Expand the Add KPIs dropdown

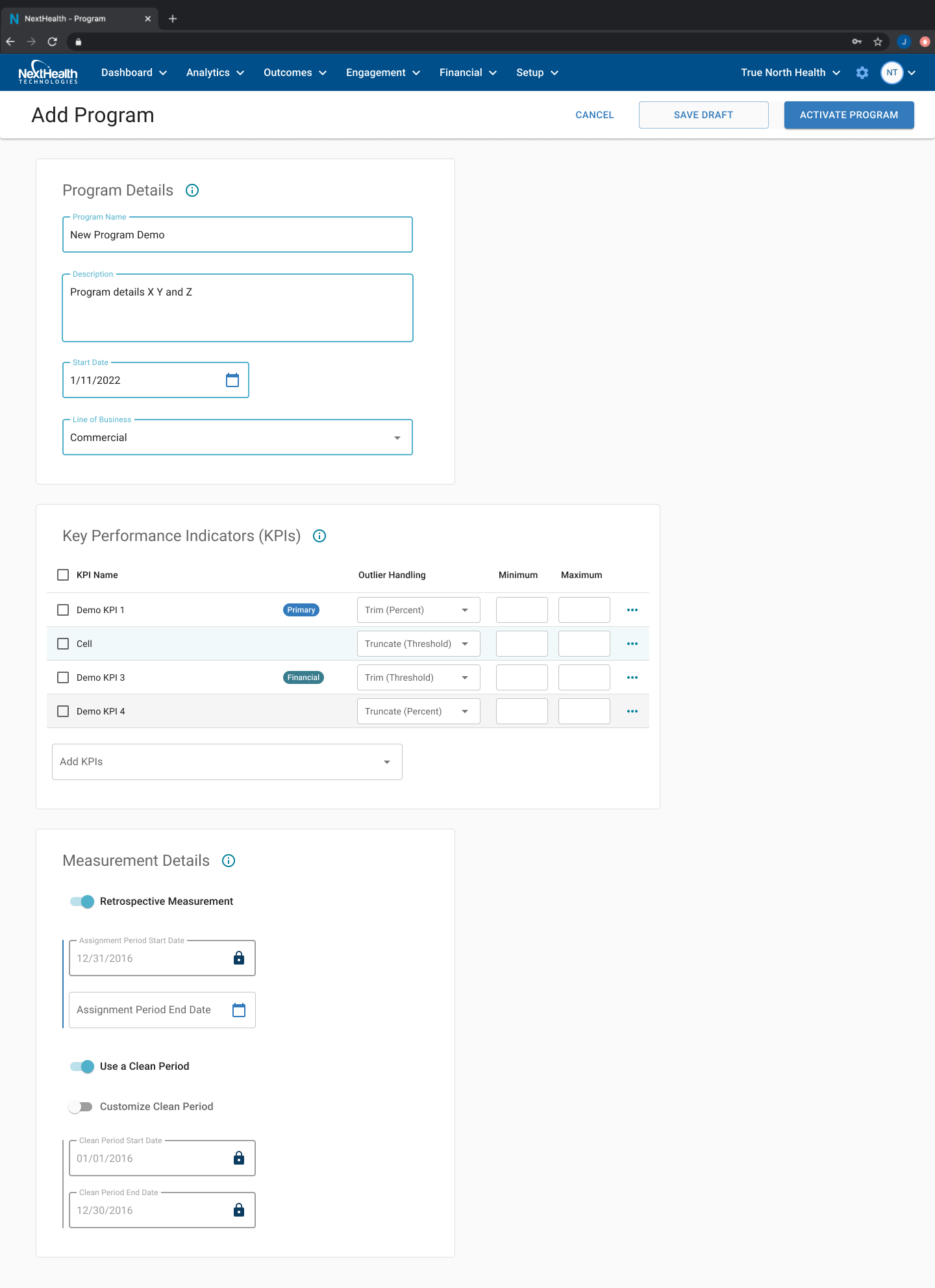(227, 762)
